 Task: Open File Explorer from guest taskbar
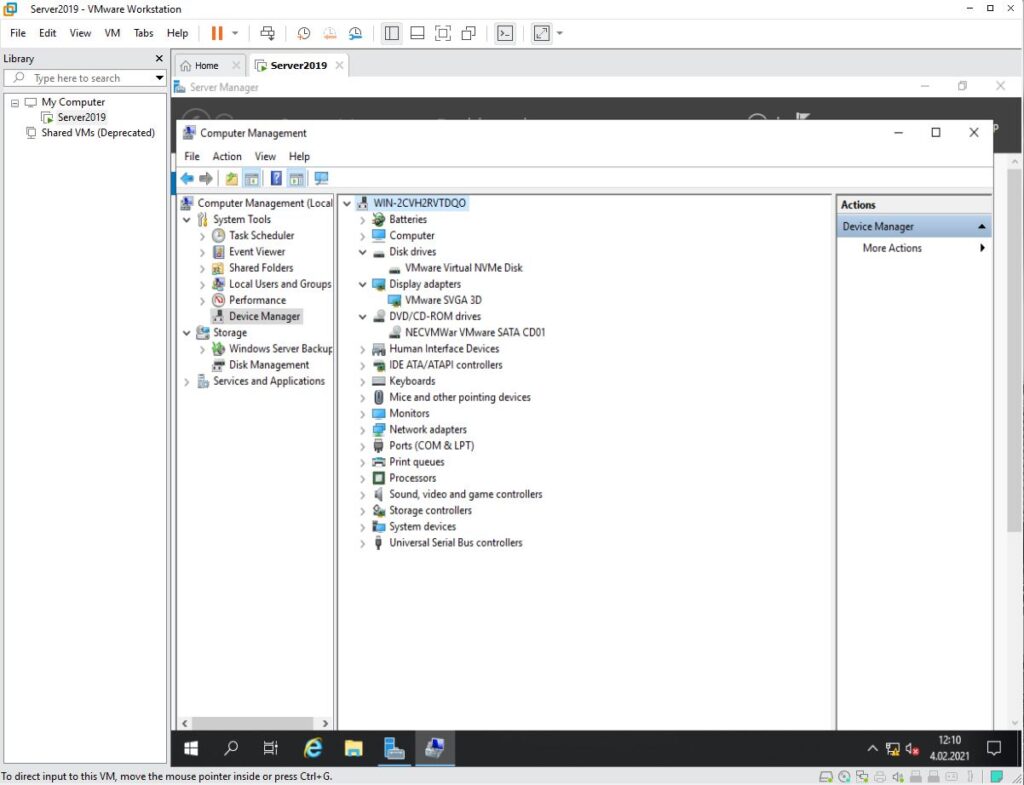click(353, 748)
